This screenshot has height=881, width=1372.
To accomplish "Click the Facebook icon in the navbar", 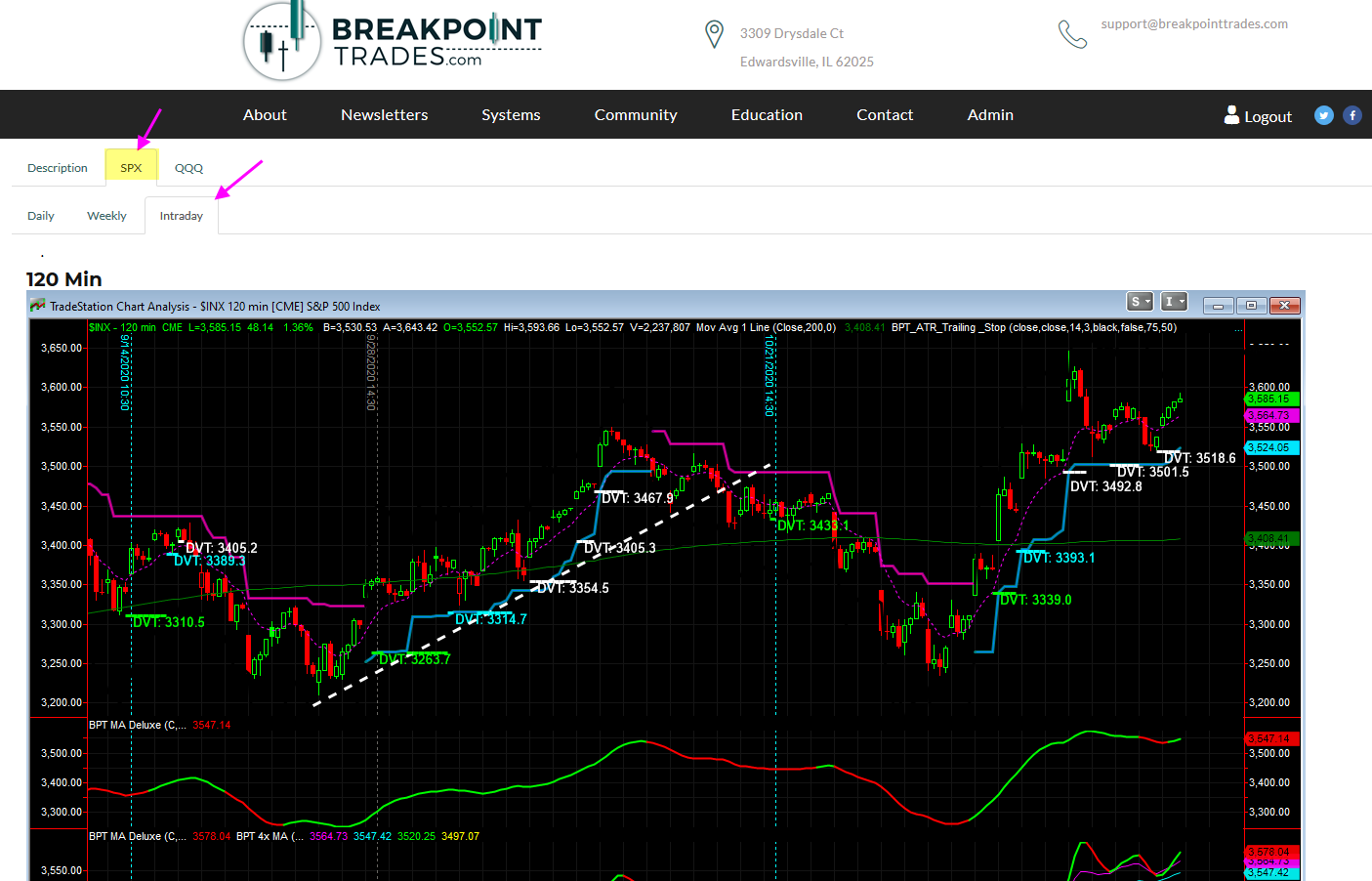I will 1352,115.
